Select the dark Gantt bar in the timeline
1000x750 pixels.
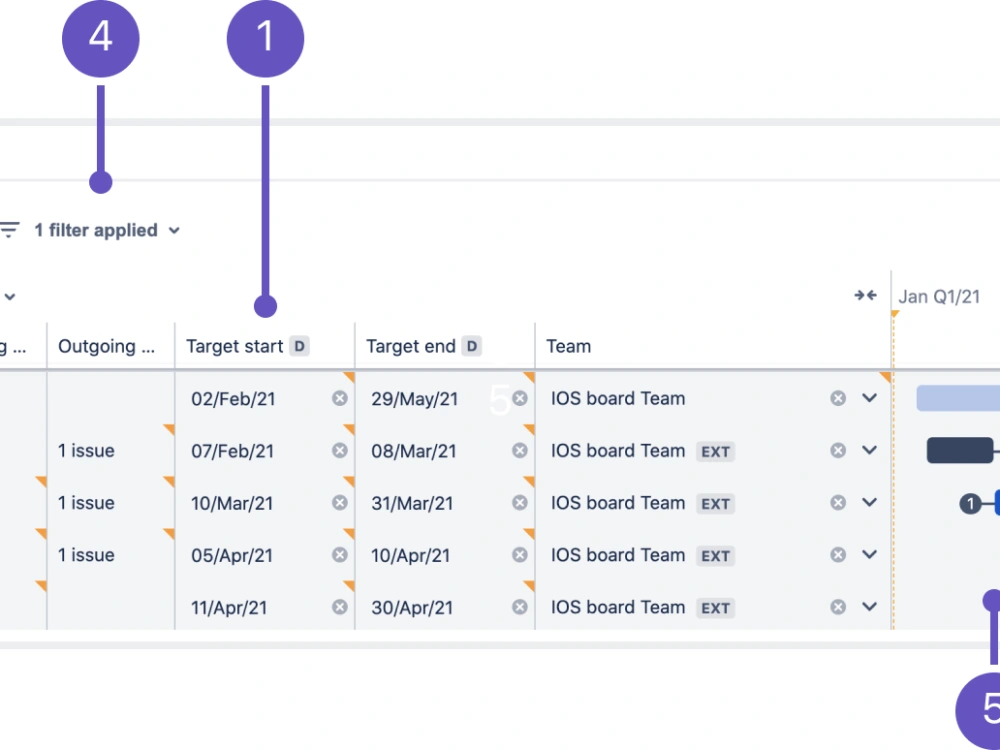959,450
